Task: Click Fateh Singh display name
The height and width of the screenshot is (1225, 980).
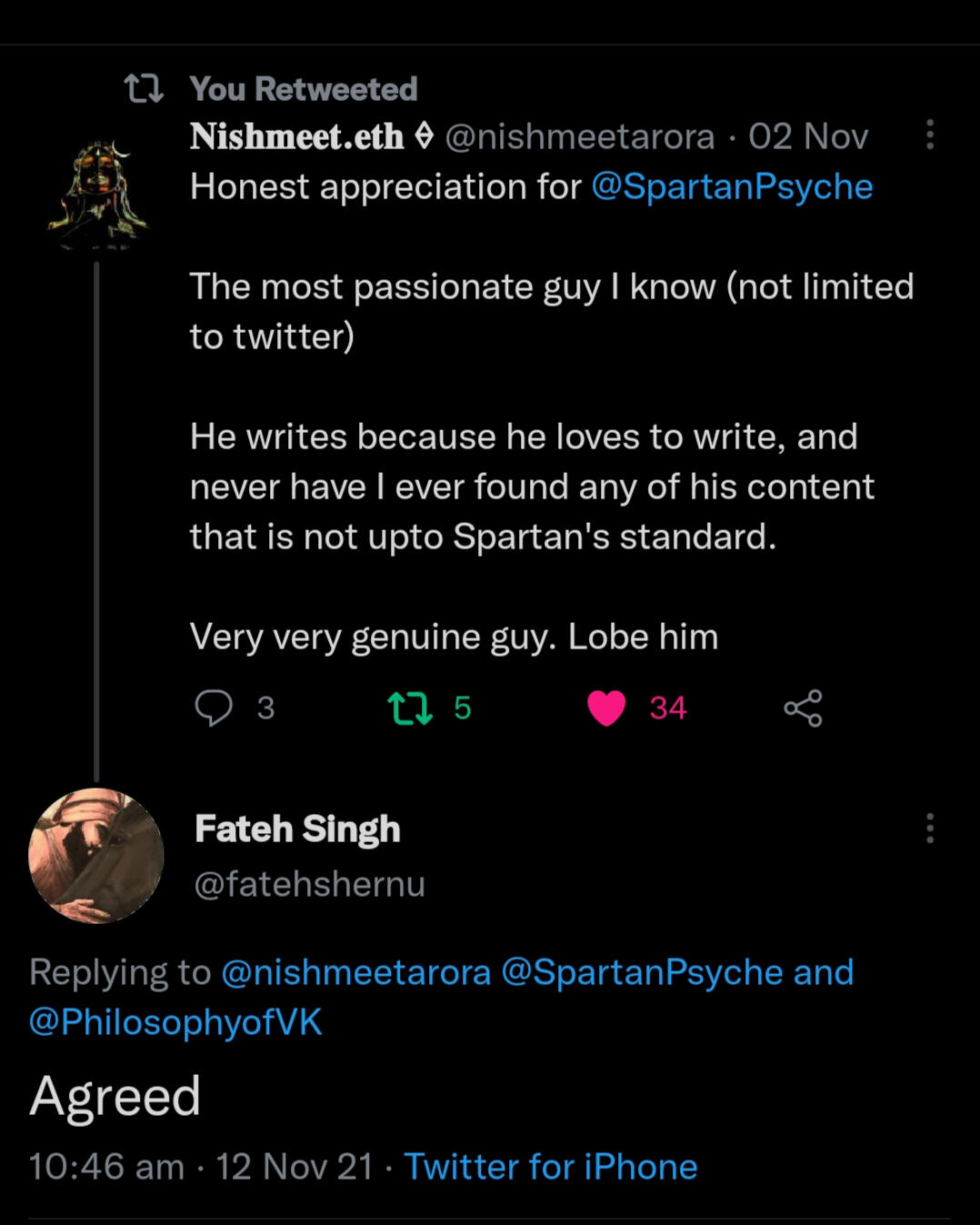Action: [297, 829]
